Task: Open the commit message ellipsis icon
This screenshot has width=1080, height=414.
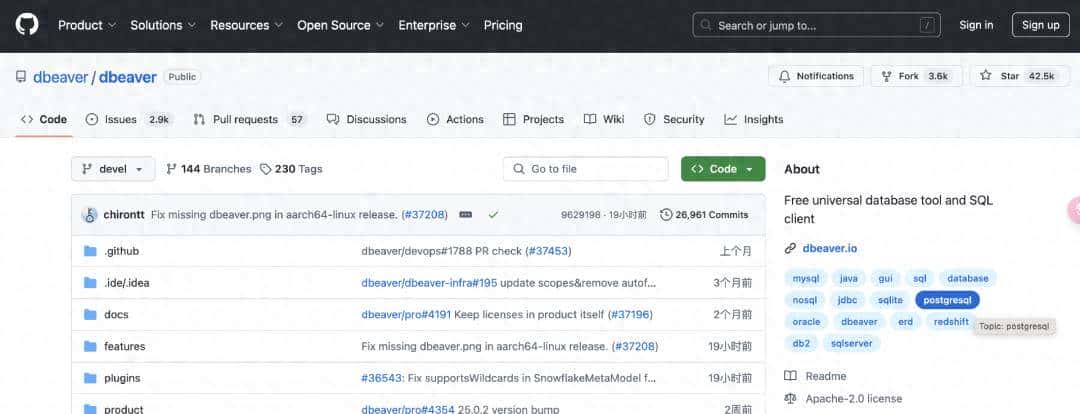Action: [x=466, y=214]
